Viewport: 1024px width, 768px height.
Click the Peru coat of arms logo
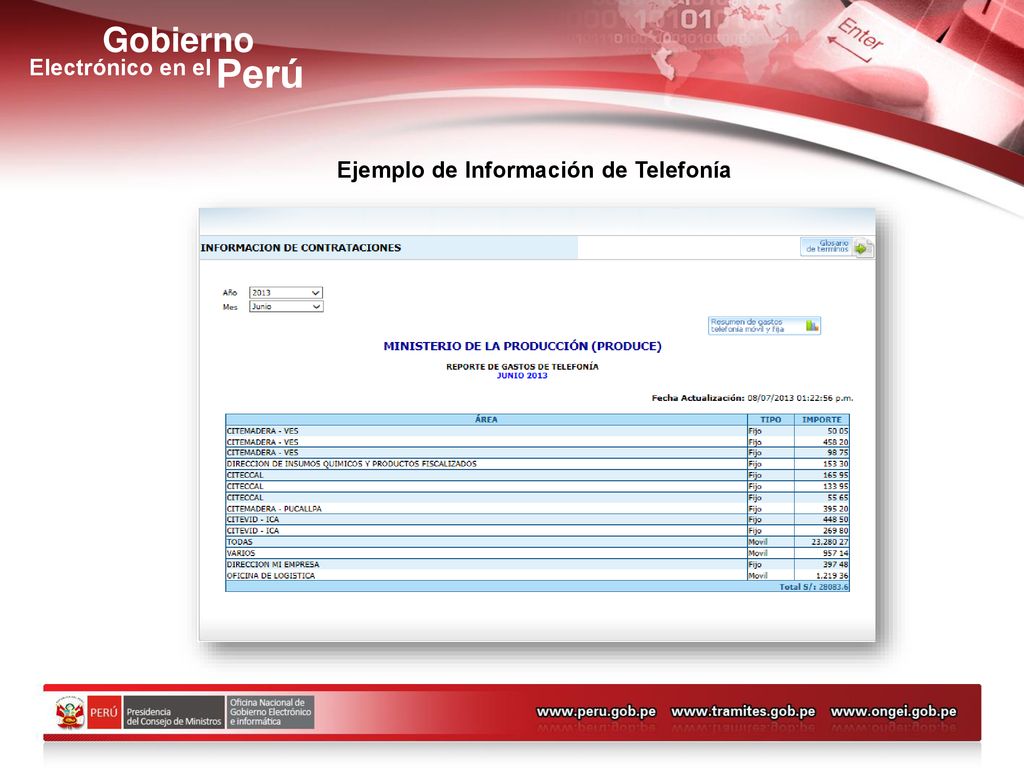pyautogui.click(x=71, y=712)
